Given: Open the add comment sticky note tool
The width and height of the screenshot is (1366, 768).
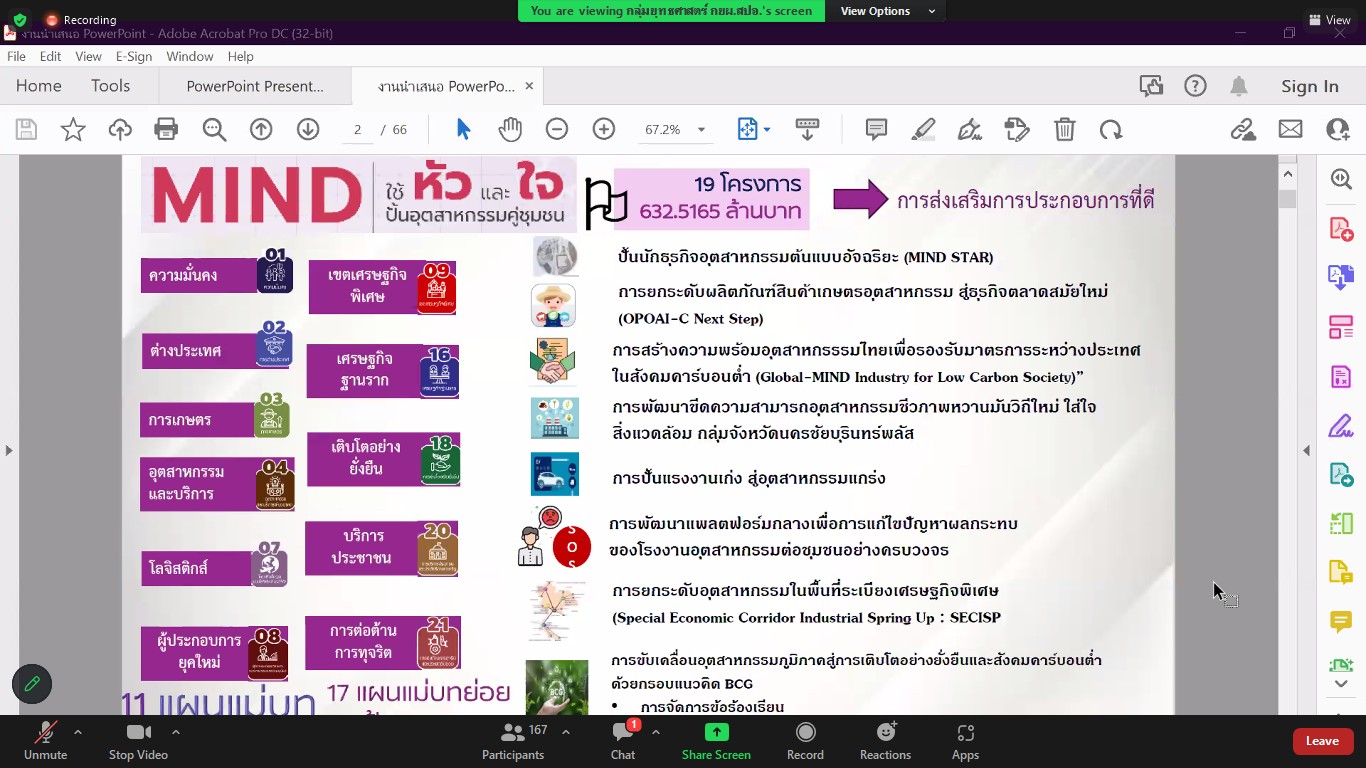Looking at the screenshot, I should click(876, 129).
